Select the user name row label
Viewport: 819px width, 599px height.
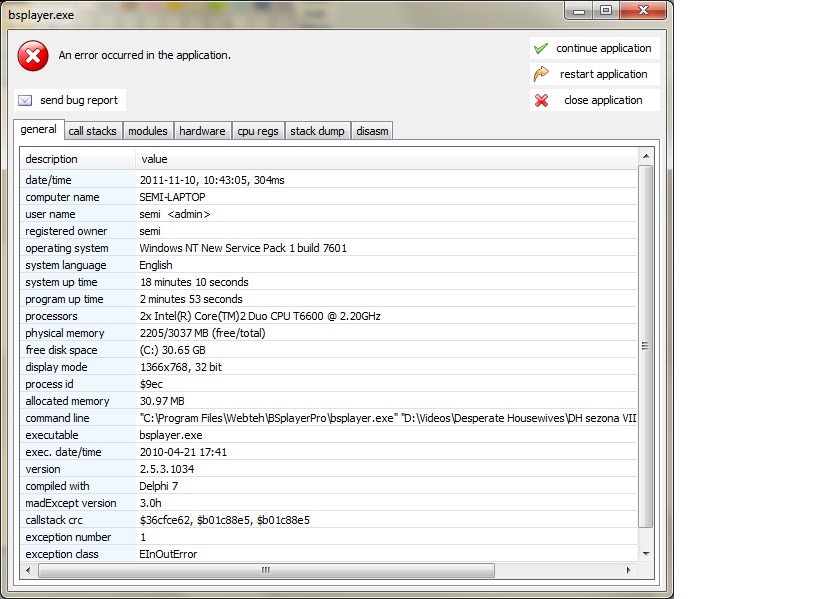coord(50,214)
